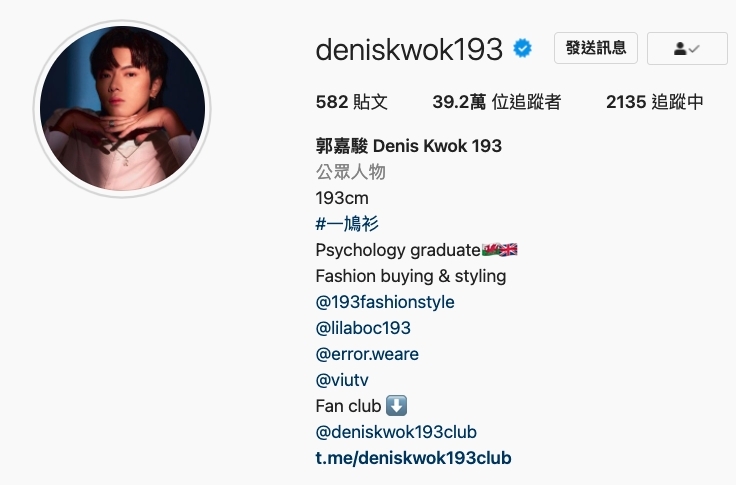Click the UK flag emoji

pyautogui.click(x=508, y=249)
